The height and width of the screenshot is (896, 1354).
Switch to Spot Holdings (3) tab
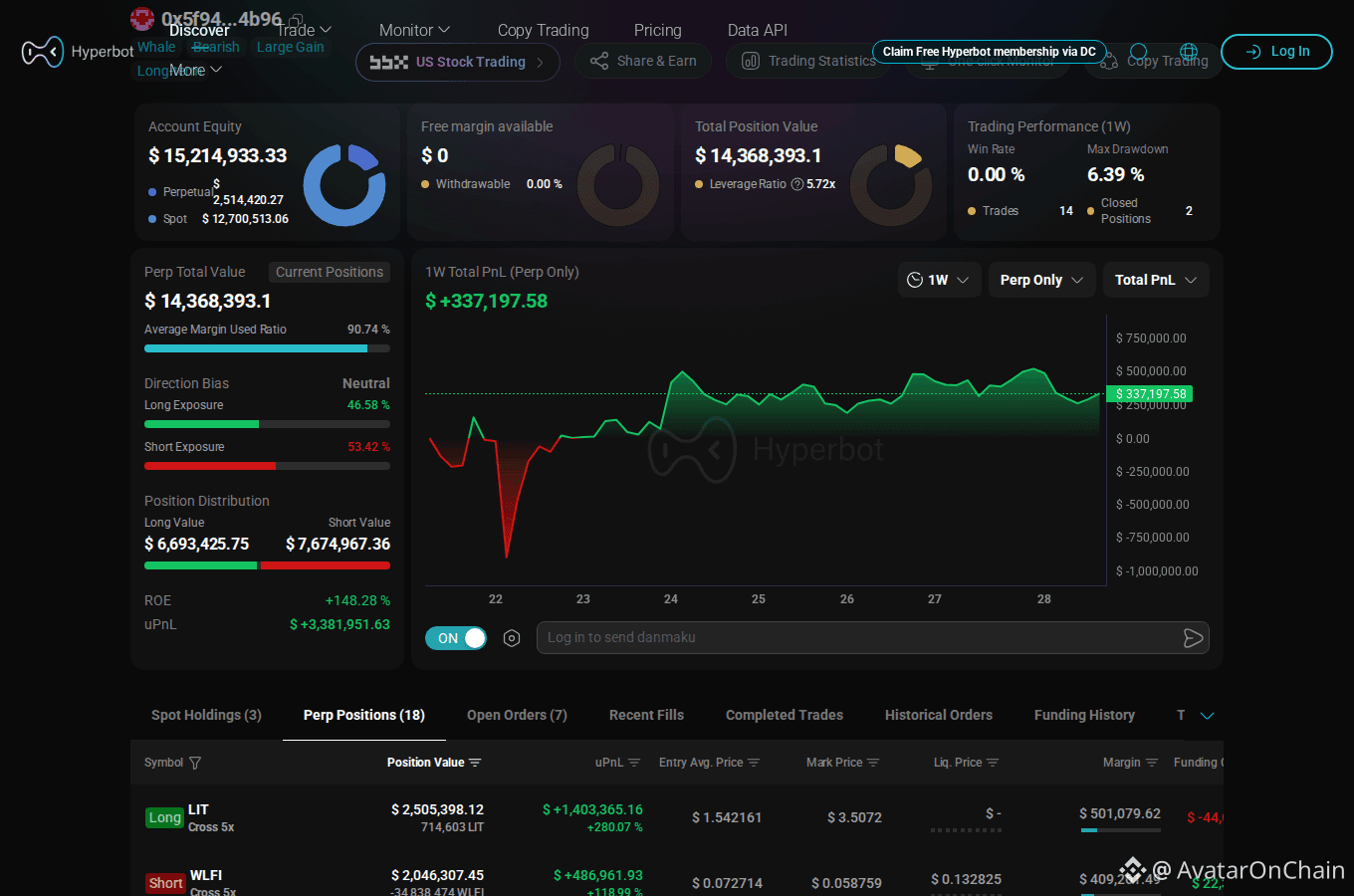pos(206,715)
